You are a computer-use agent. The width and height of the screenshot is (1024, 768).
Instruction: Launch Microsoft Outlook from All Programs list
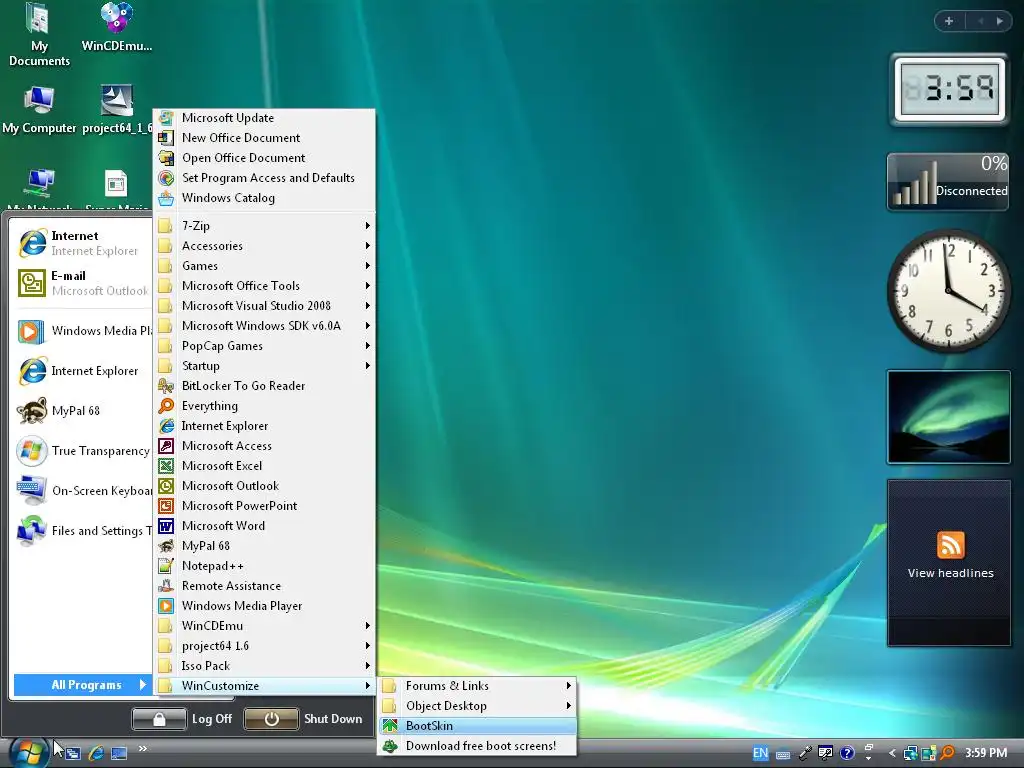coord(265,486)
